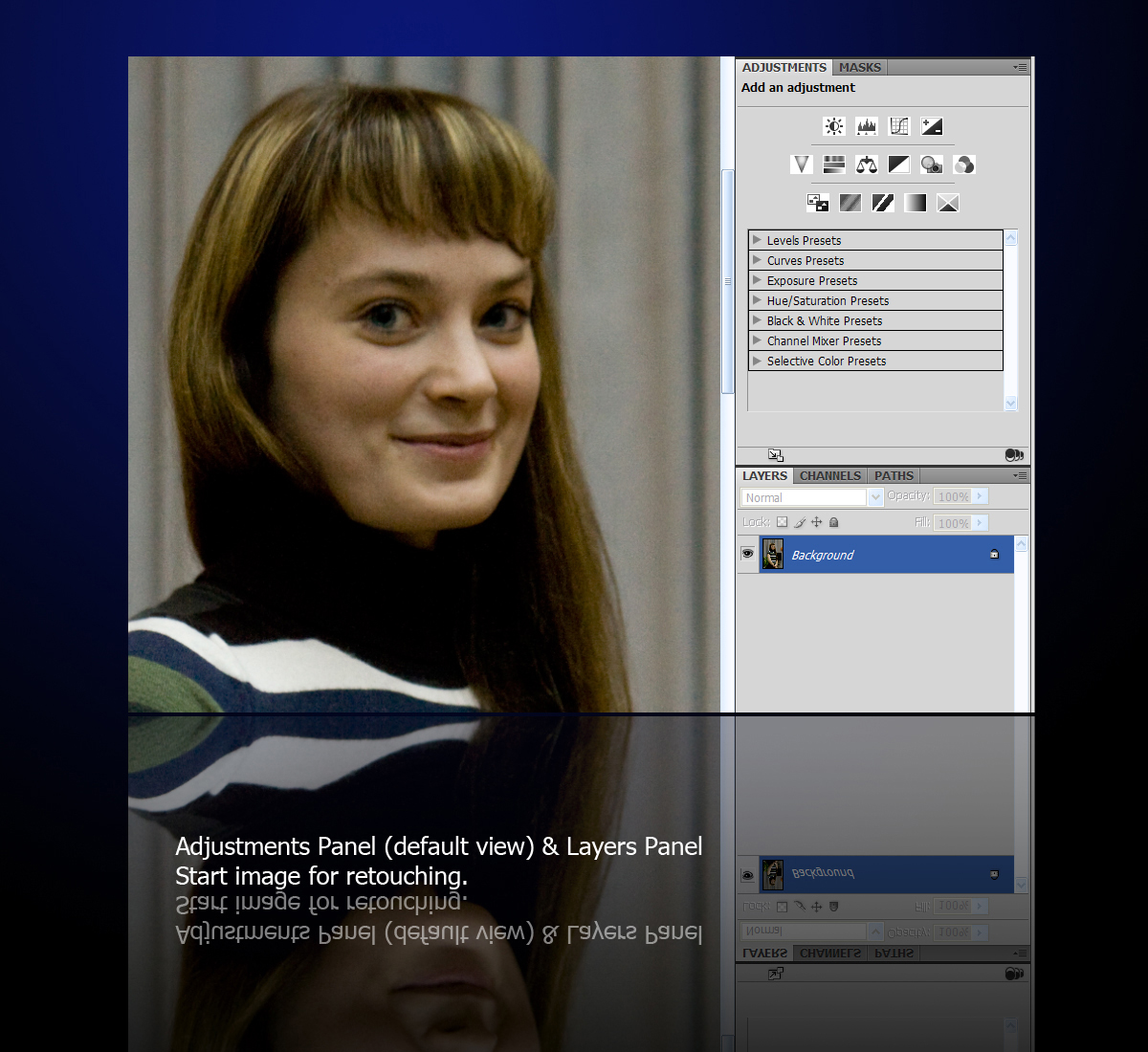This screenshot has width=1148, height=1052.
Task: Add a Photo Filter adjustment
Action: [x=932, y=164]
